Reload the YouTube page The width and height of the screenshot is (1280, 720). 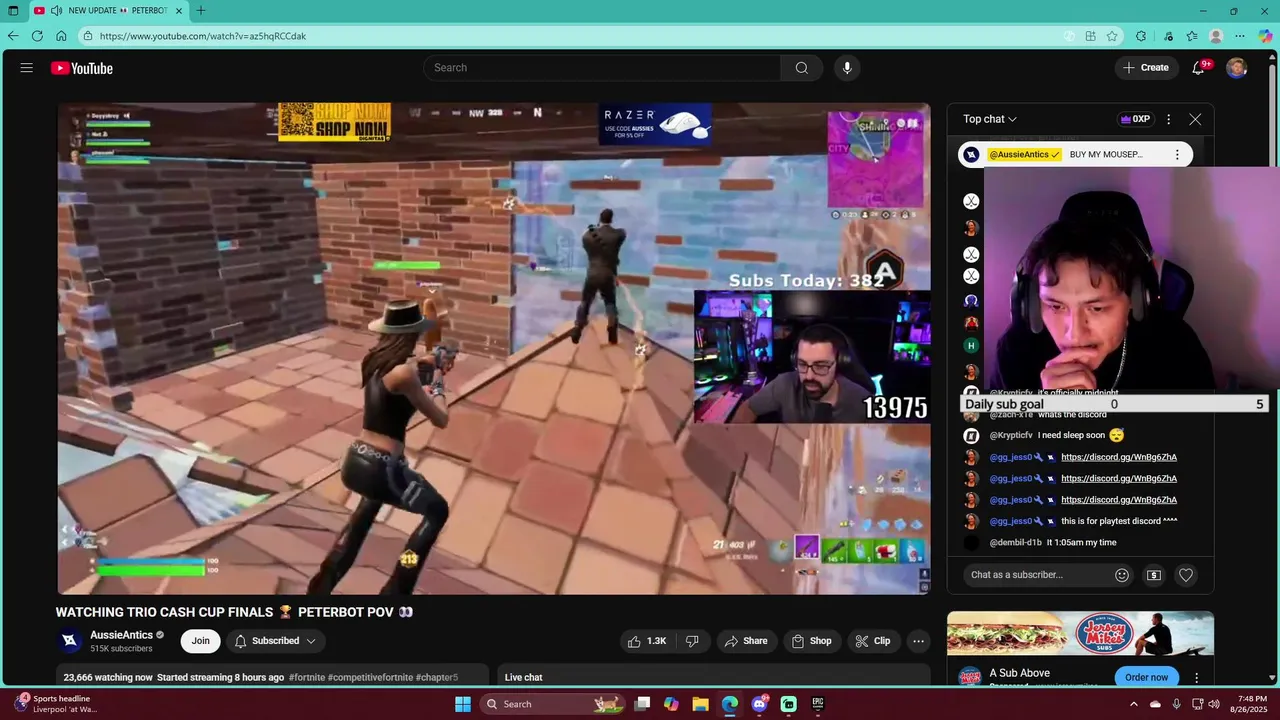click(x=37, y=36)
